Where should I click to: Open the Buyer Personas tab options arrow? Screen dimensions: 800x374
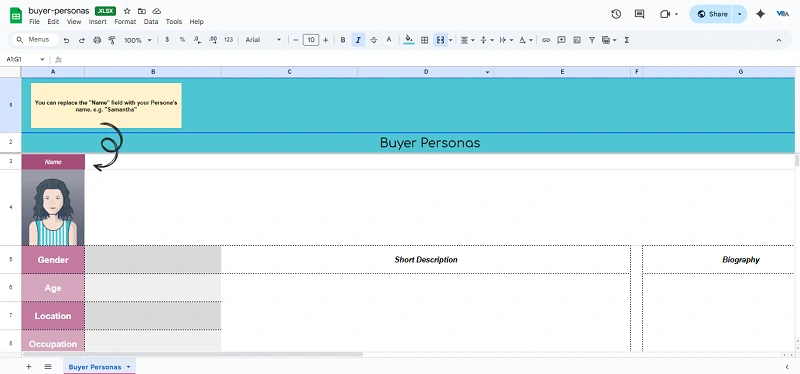pyautogui.click(x=128, y=367)
